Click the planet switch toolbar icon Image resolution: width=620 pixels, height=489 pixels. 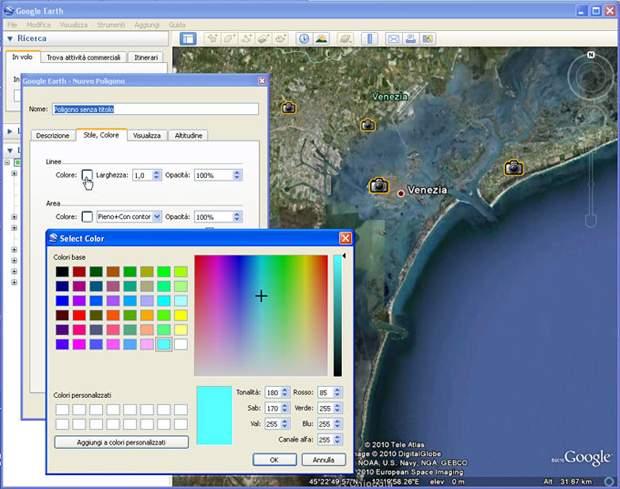tap(346, 39)
